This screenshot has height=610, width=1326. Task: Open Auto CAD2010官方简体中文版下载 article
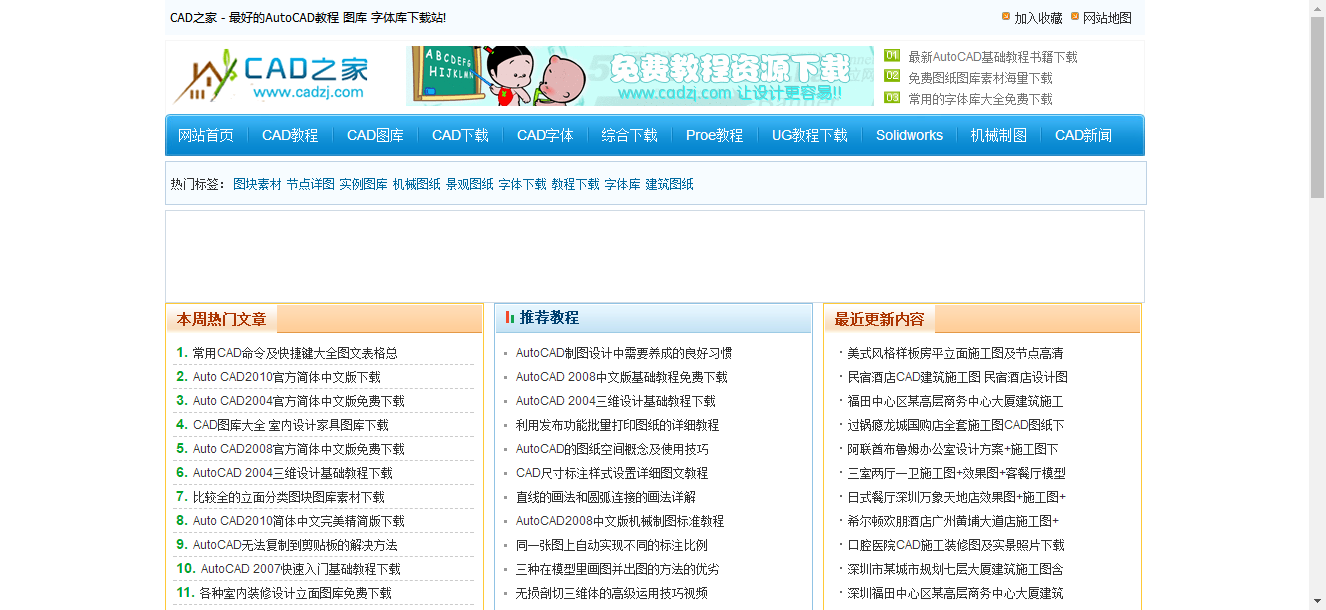click(287, 377)
